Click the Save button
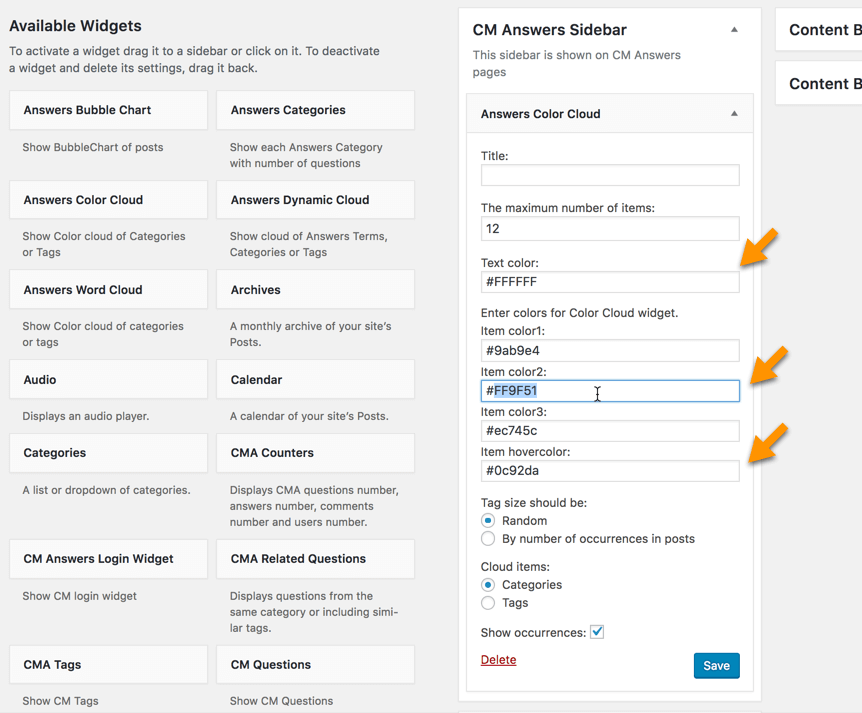862x713 pixels. pos(716,666)
